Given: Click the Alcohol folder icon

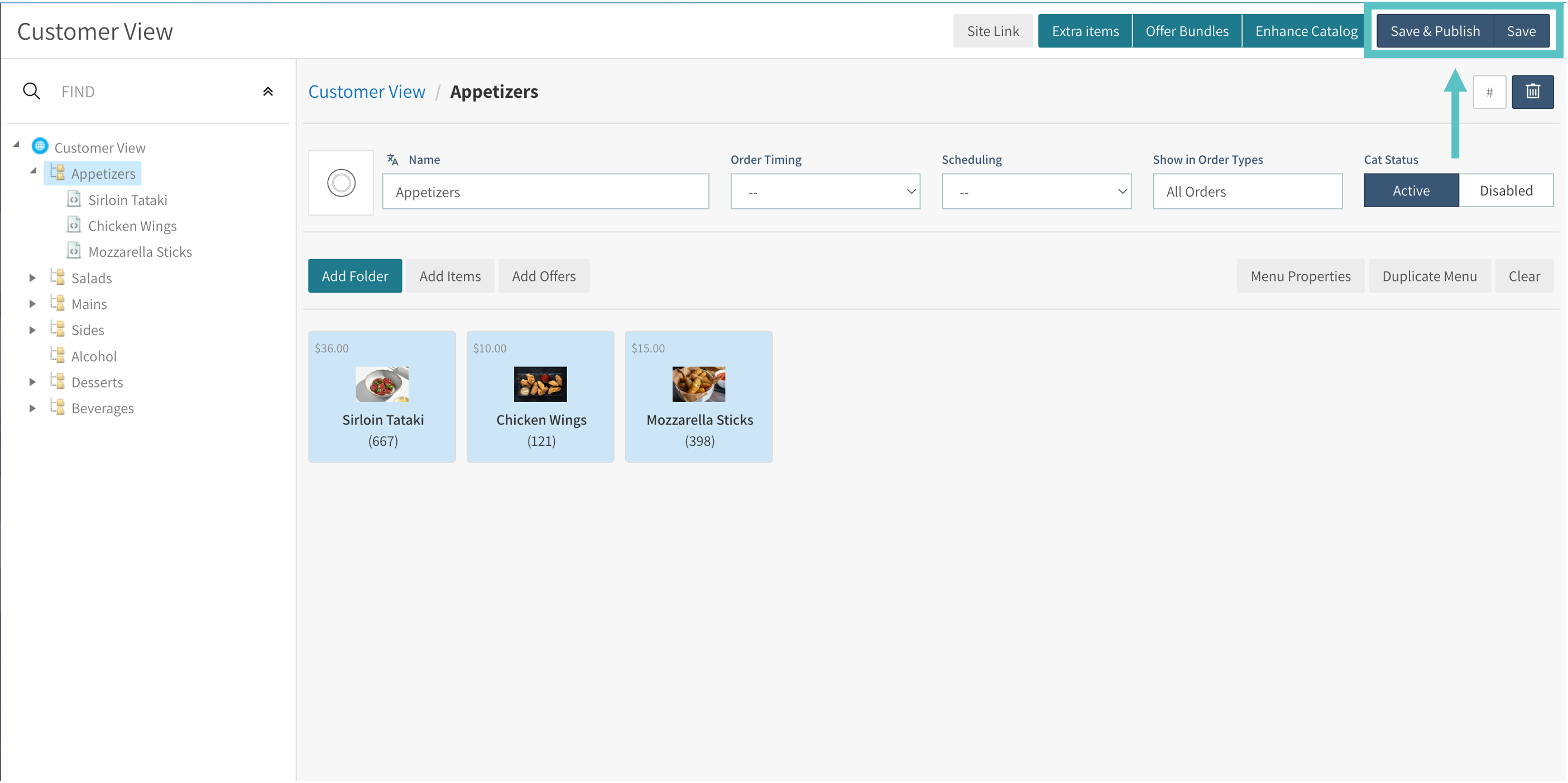Looking at the screenshot, I should [58, 356].
